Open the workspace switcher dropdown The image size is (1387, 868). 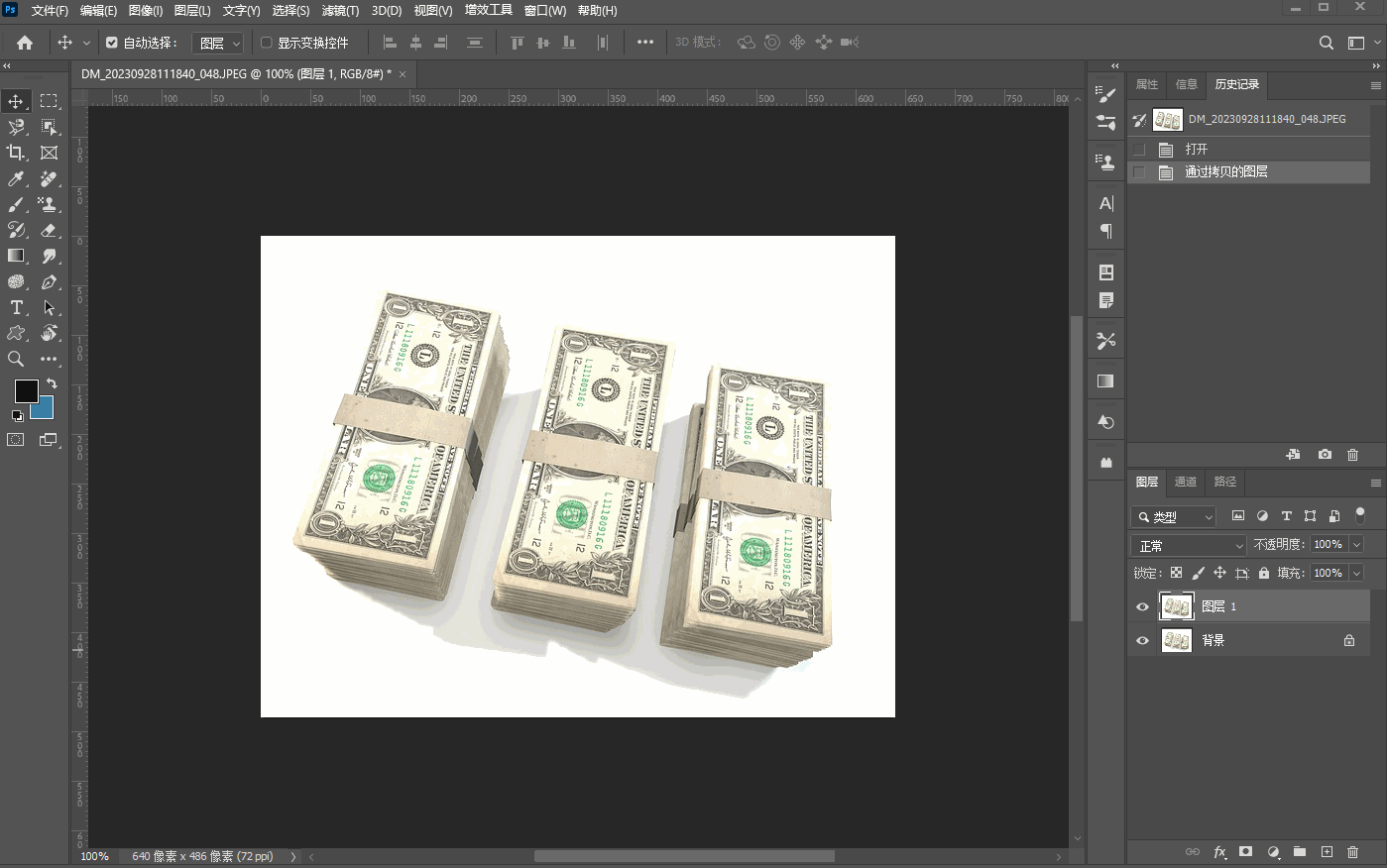pyautogui.click(x=1362, y=43)
